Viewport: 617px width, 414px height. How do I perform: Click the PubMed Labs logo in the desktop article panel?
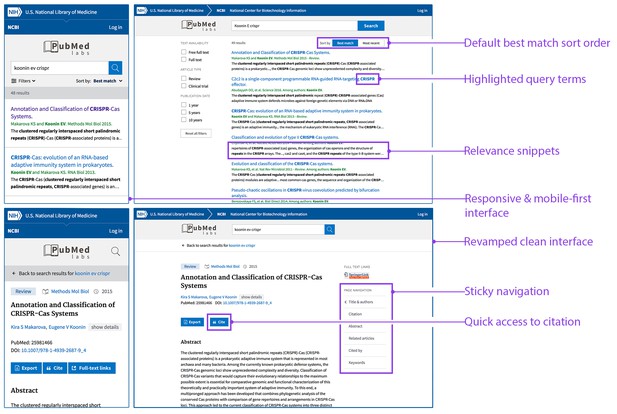click(199, 229)
